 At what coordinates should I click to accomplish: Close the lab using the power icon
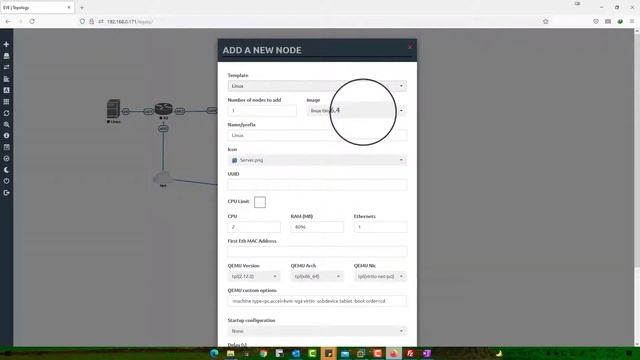6,181
